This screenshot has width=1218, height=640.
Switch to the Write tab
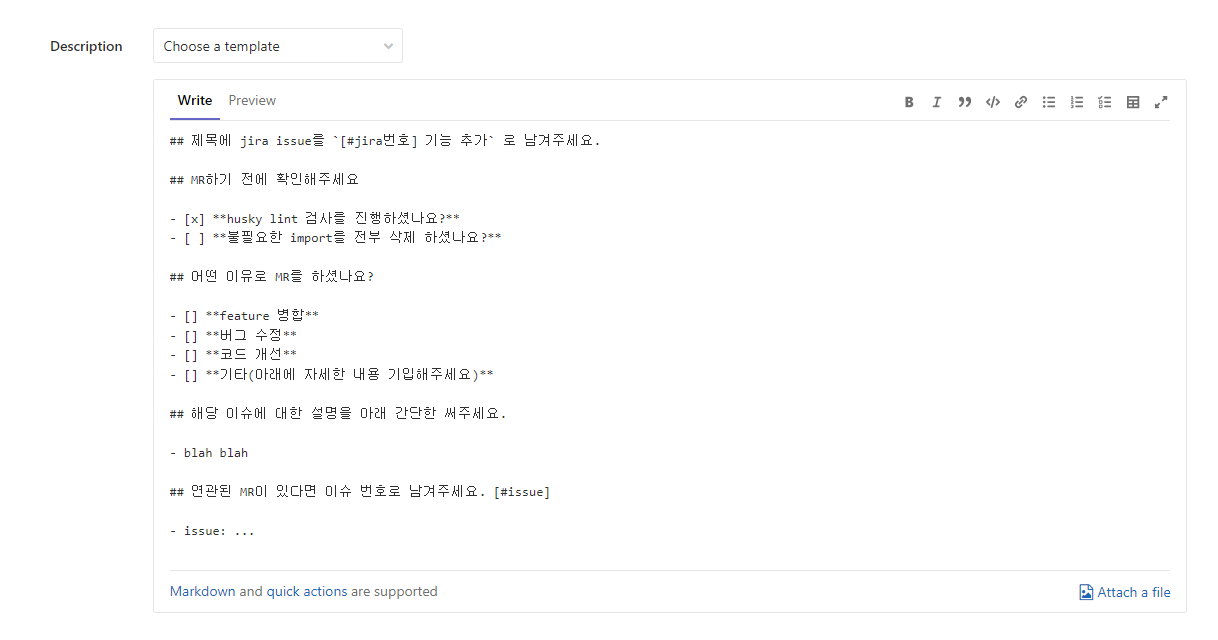tap(195, 100)
